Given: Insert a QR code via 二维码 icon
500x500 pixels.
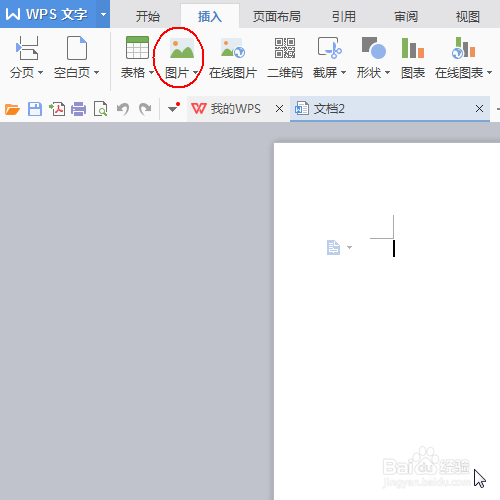Looking at the screenshot, I should pos(285,48).
